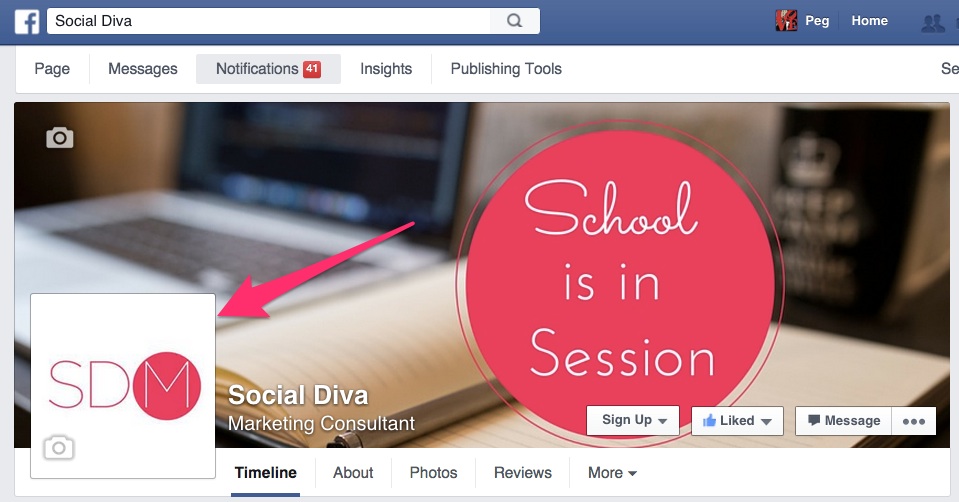
Task: Open the Insights tab
Action: (386, 69)
